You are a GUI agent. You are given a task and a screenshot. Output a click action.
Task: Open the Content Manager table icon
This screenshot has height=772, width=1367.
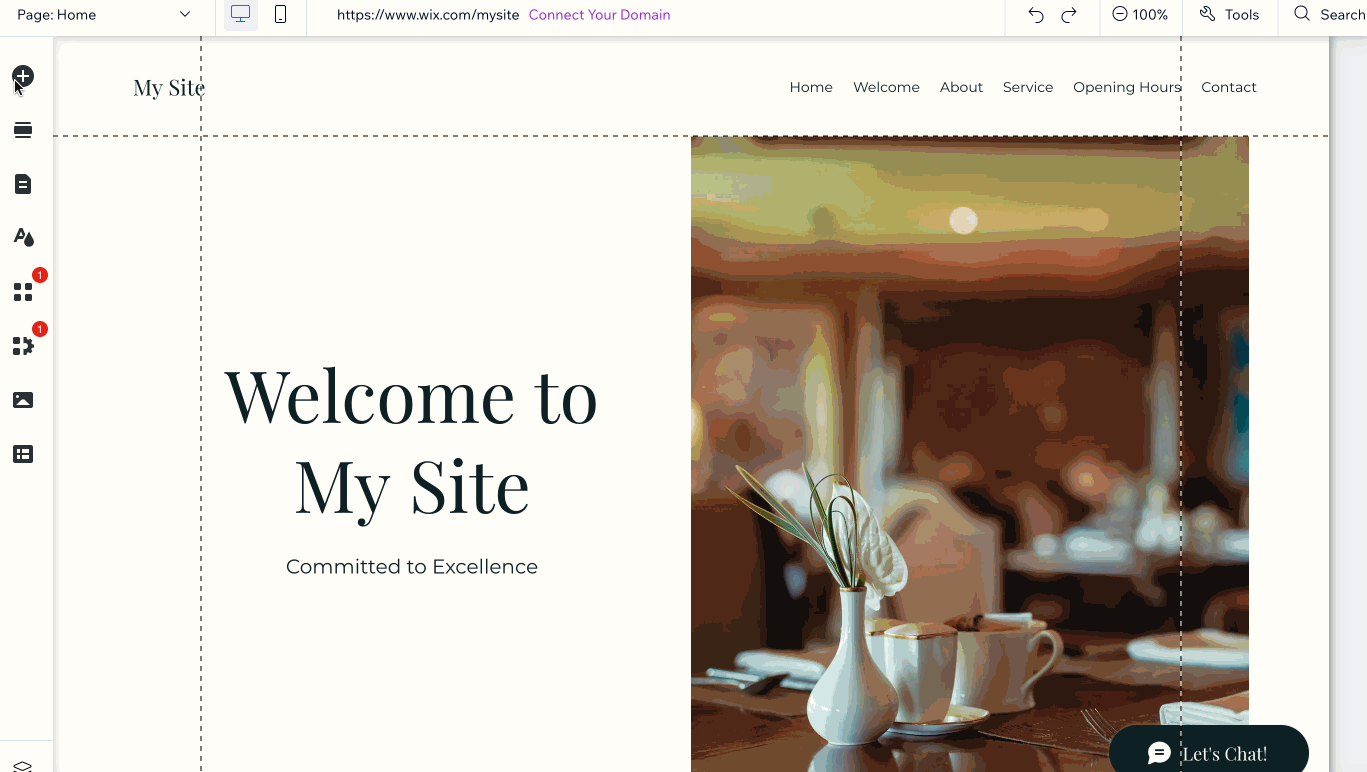(x=23, y=454)
